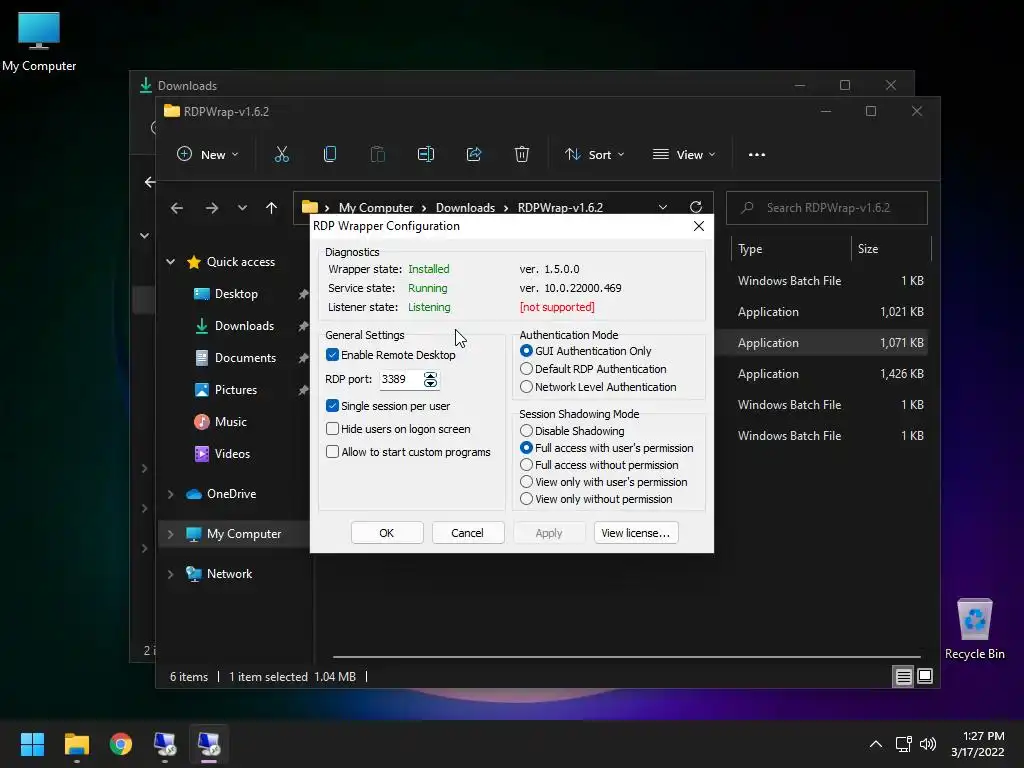This screenshot has height=768, width=1024.
Task: Open Documents in the navigation pane
Action: (x=245, y=358)
